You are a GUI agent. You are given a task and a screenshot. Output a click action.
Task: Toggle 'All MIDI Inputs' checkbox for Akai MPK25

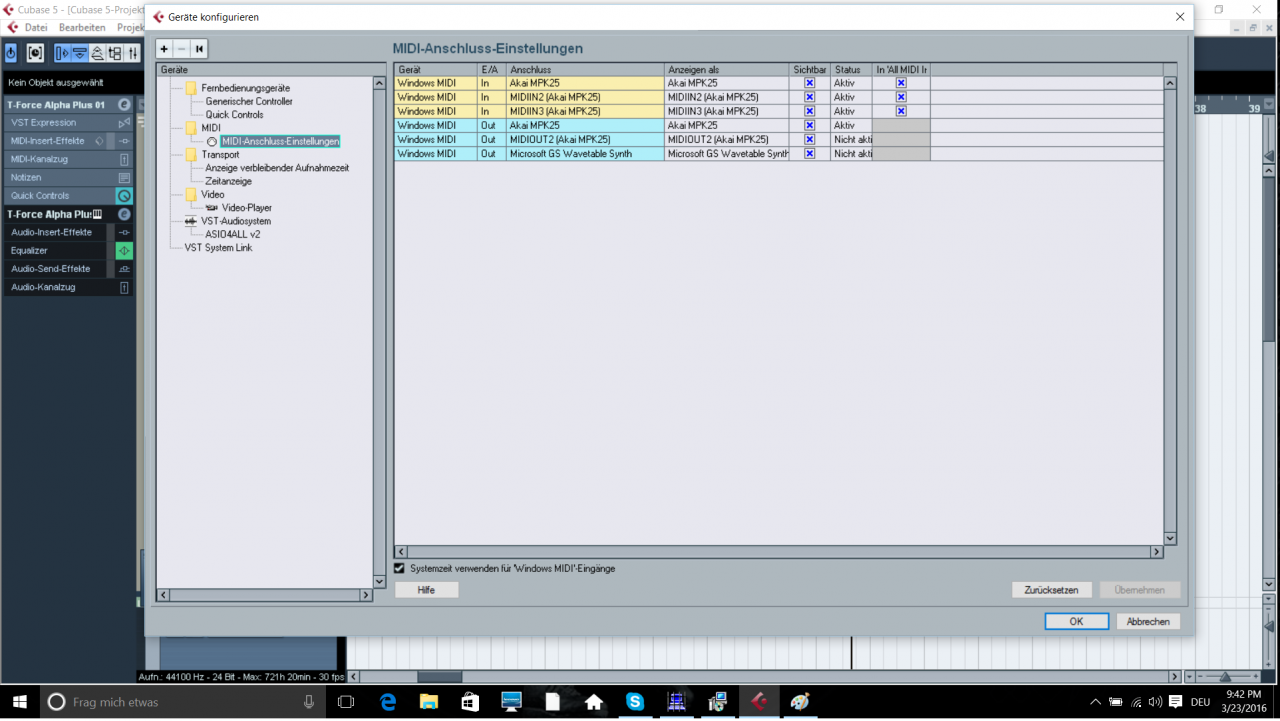click(x=901, y=83)
